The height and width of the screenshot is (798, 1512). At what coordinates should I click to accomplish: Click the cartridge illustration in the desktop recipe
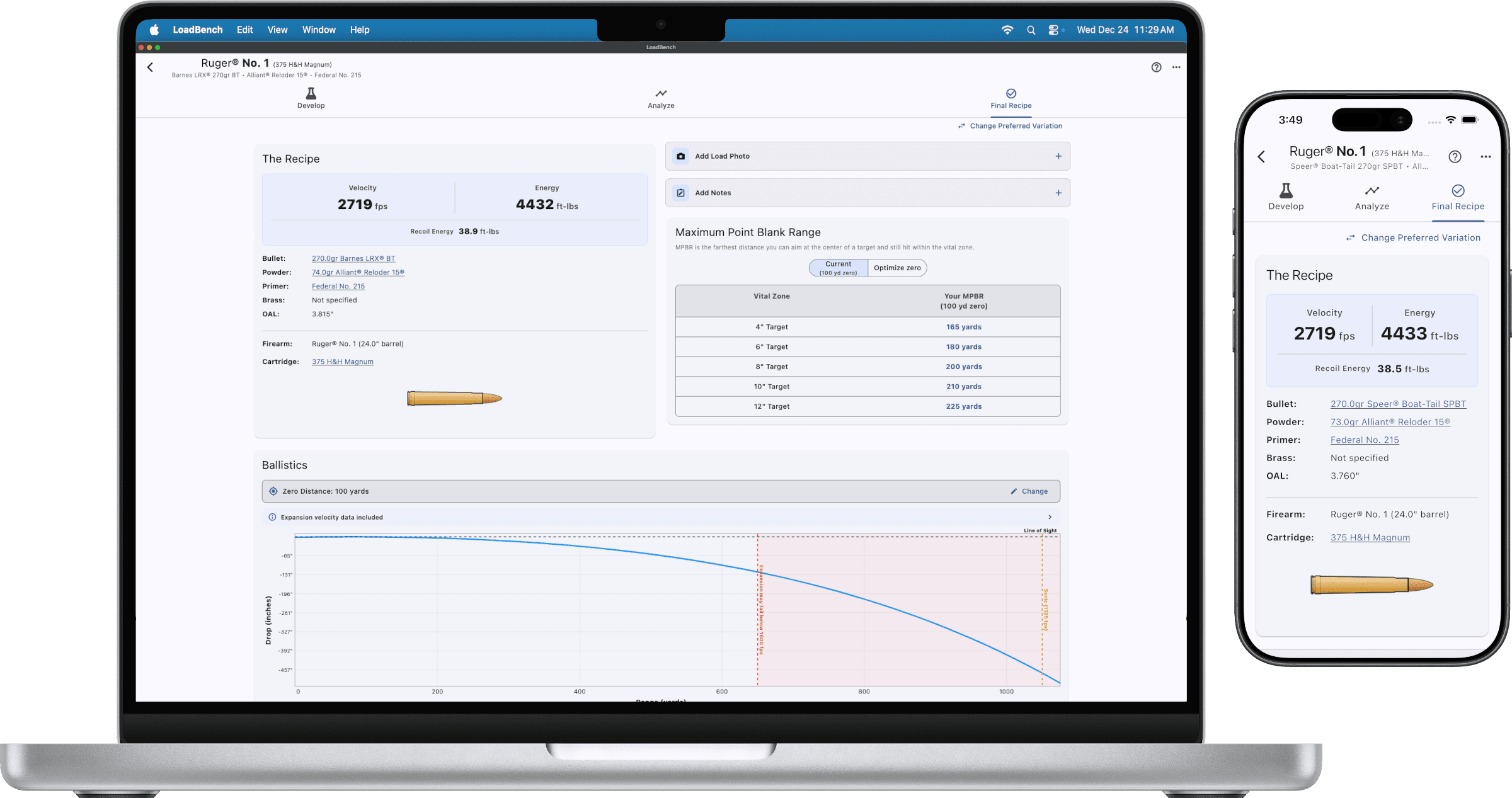pos(454,398)
